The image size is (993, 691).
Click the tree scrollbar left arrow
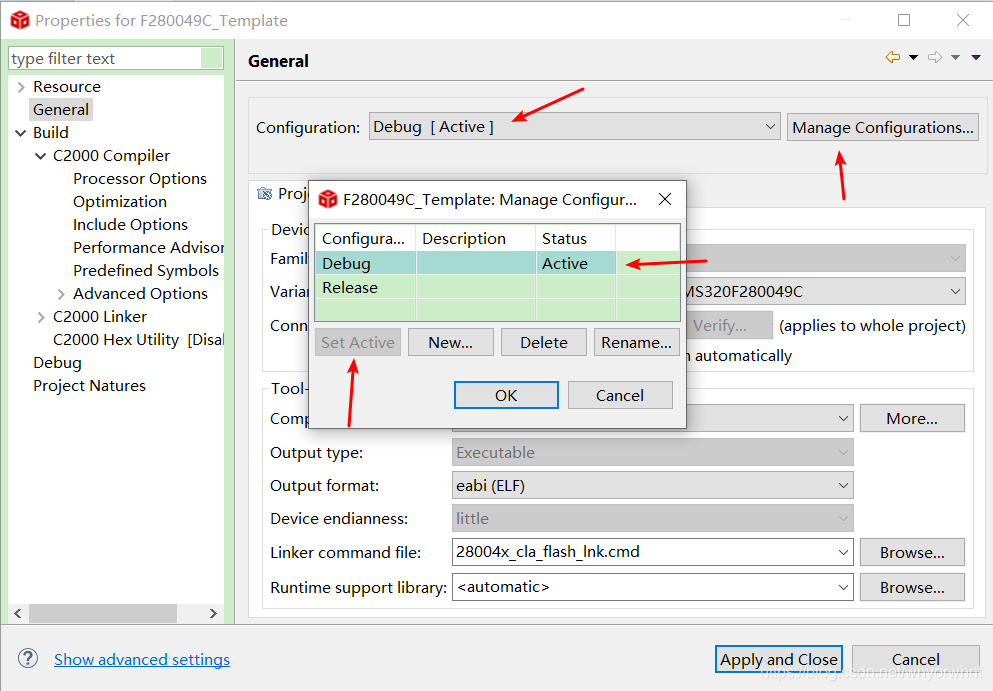click(18, 613)
